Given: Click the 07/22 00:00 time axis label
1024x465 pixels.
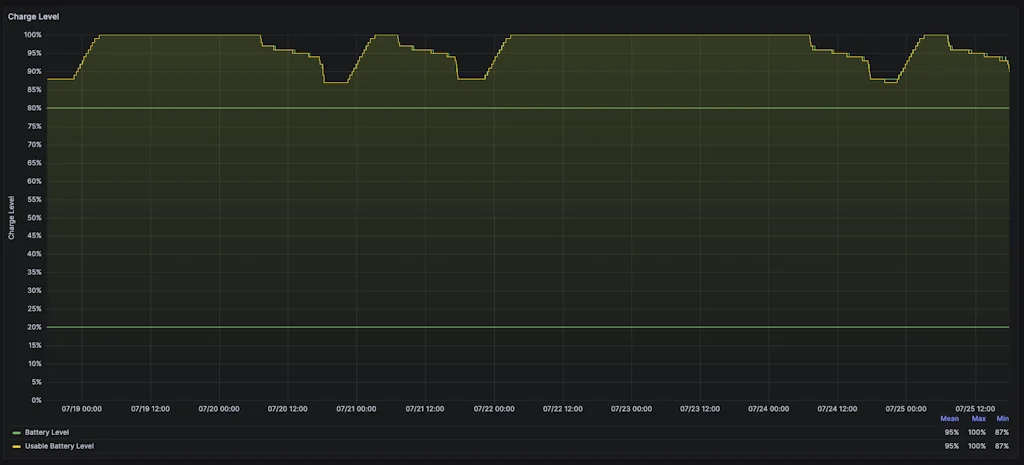Looking at the screenshot, I should pos(494,408).
